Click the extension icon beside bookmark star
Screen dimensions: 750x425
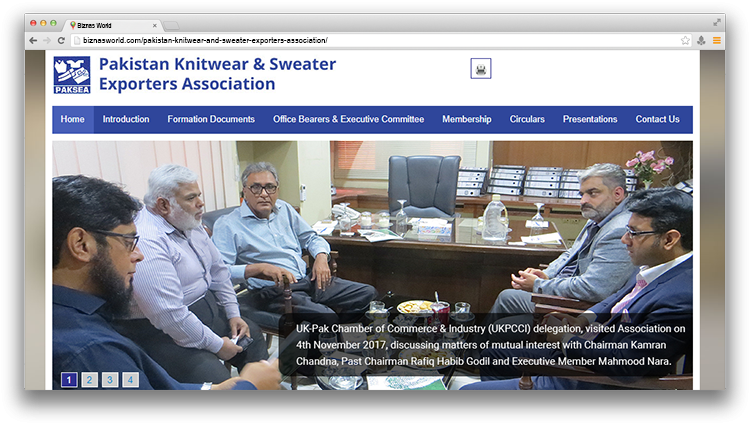pos(701,40)
